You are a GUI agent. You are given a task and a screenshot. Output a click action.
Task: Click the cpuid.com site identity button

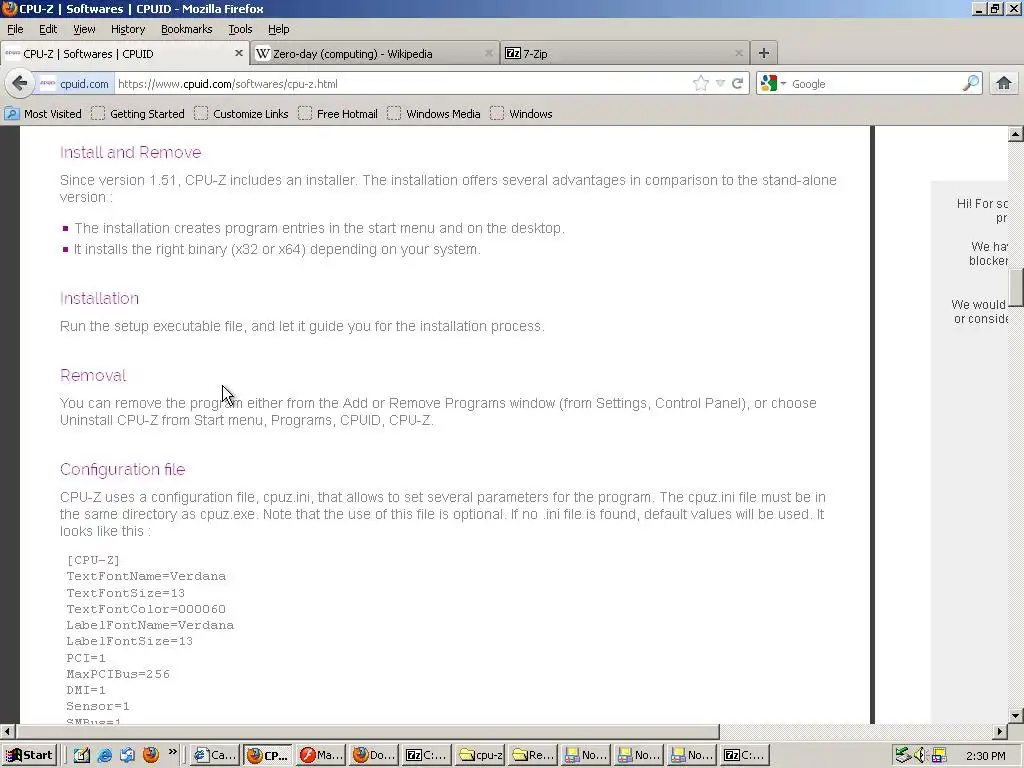pos(74,84)
